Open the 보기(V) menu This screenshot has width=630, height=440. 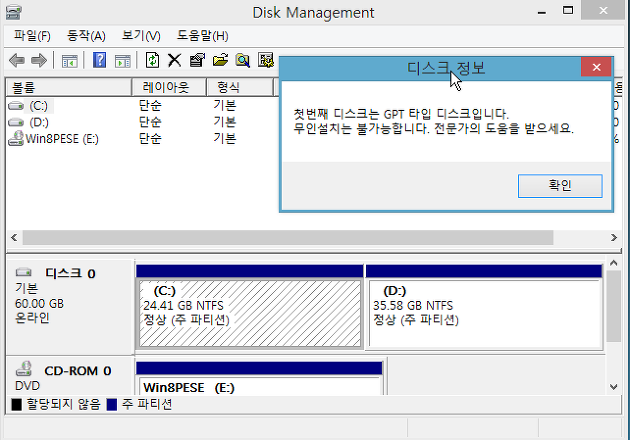coord(141,36)
